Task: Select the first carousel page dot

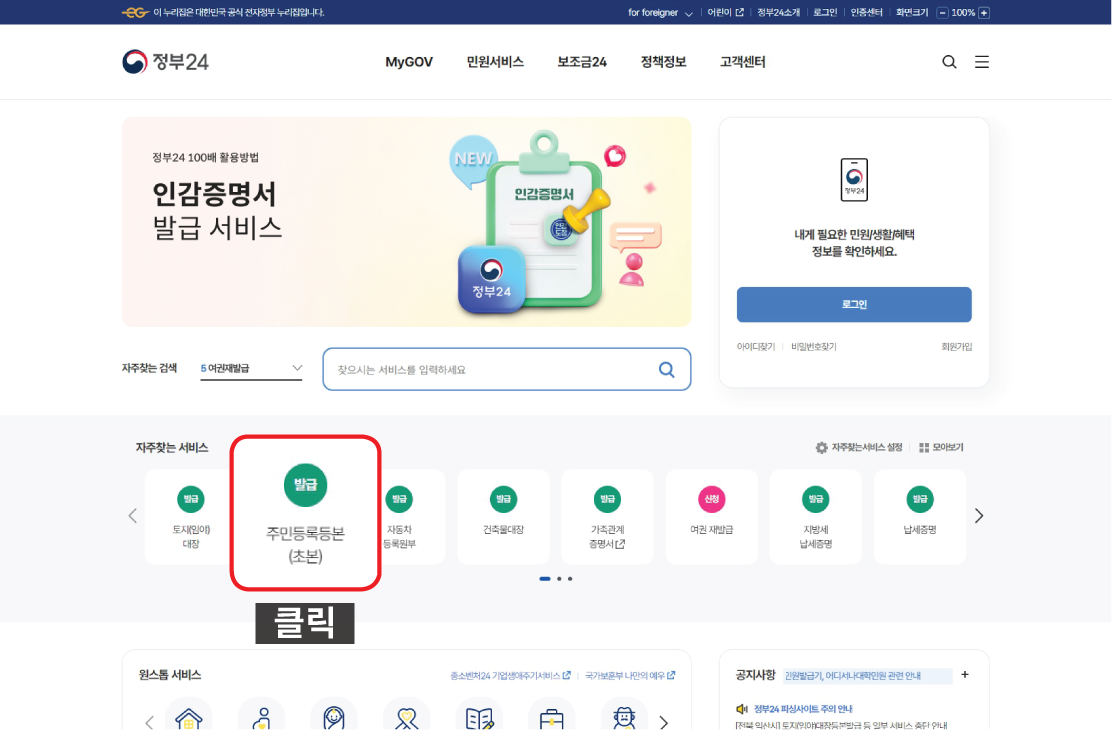Action: pyautogui.click(x=545, y=579)
